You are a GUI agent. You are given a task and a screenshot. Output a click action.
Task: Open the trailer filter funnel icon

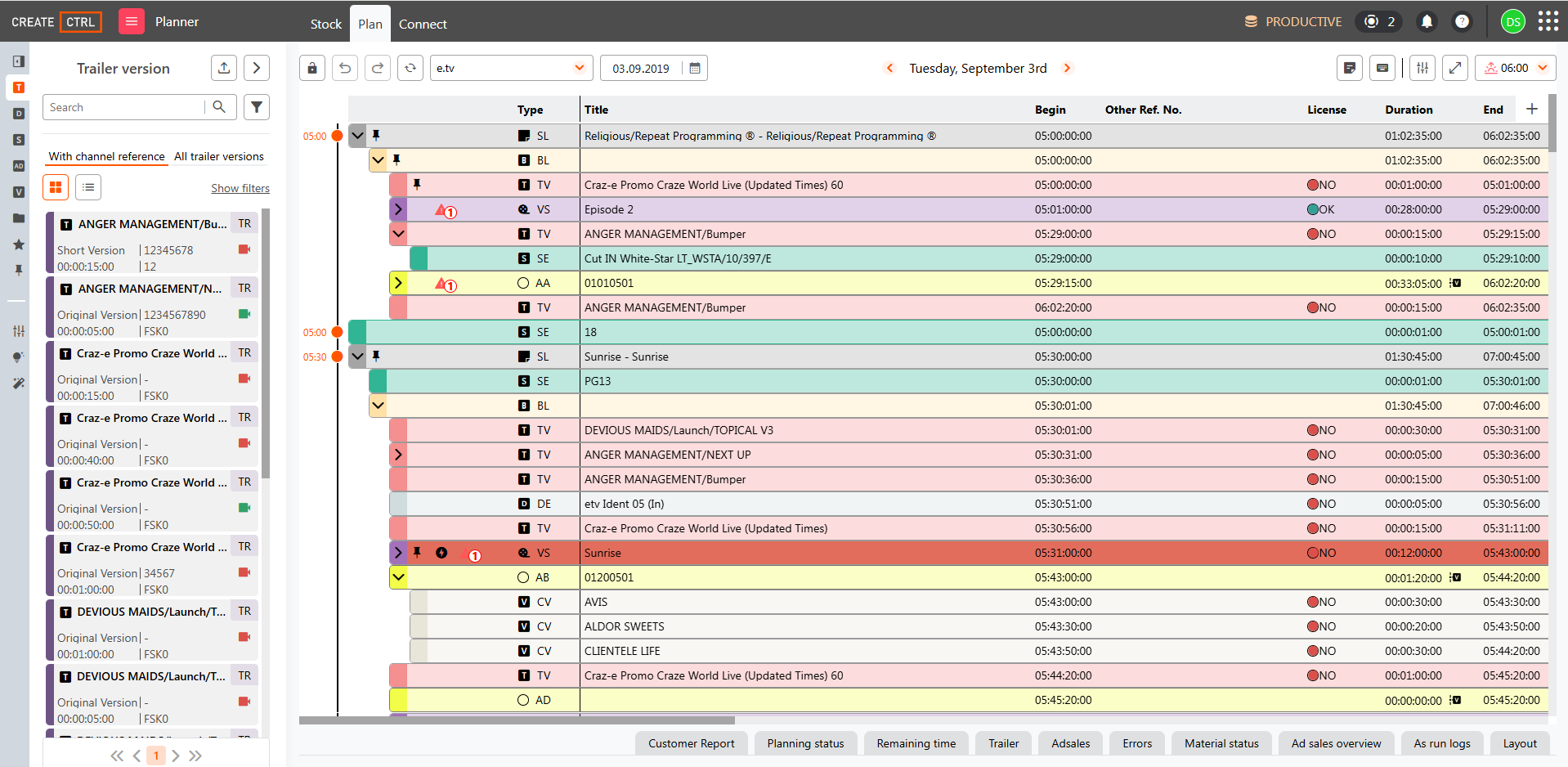point(257,107)
